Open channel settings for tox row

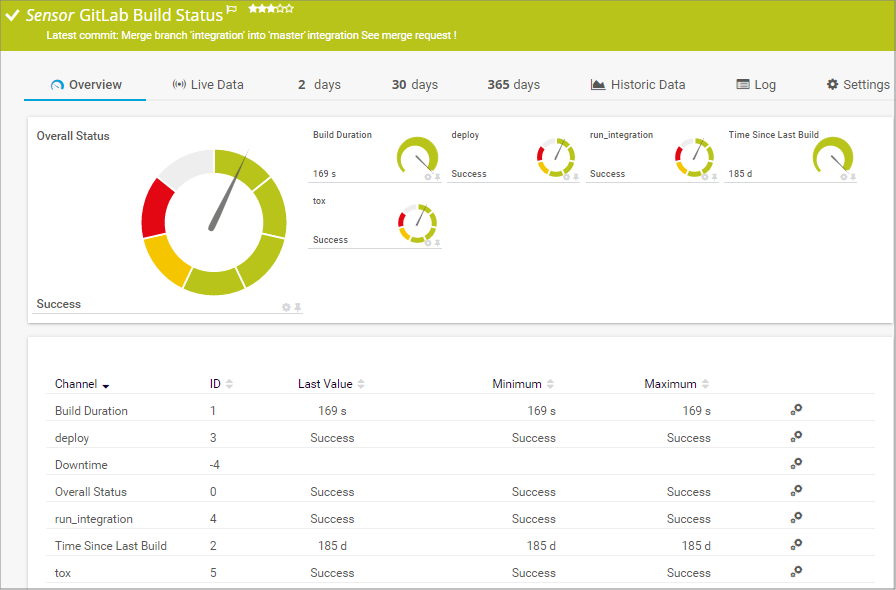(x=796, y=572)
